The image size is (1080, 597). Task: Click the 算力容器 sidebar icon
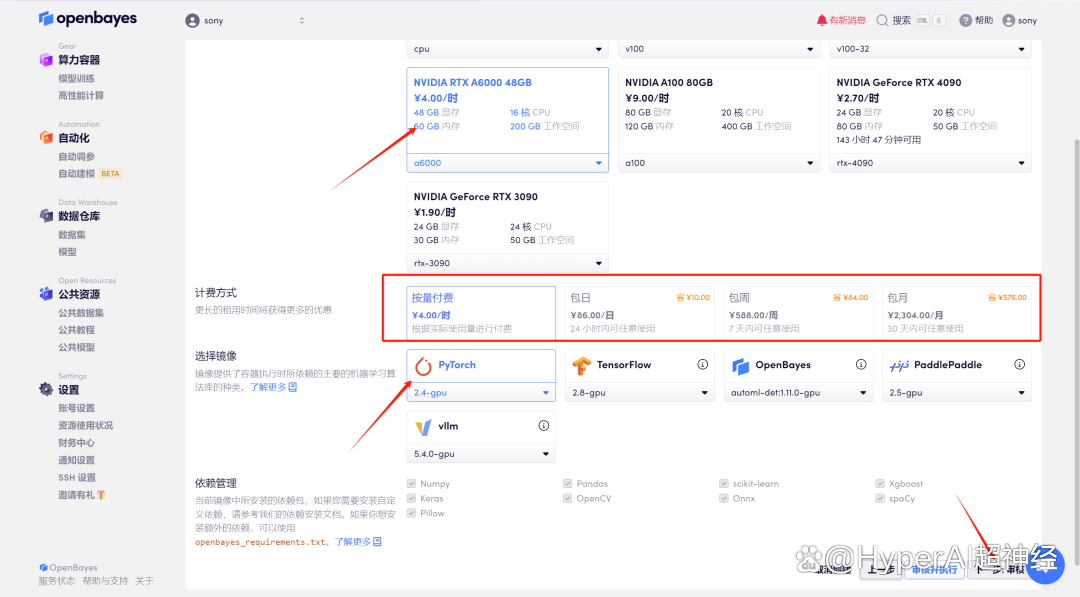(46, 60)
